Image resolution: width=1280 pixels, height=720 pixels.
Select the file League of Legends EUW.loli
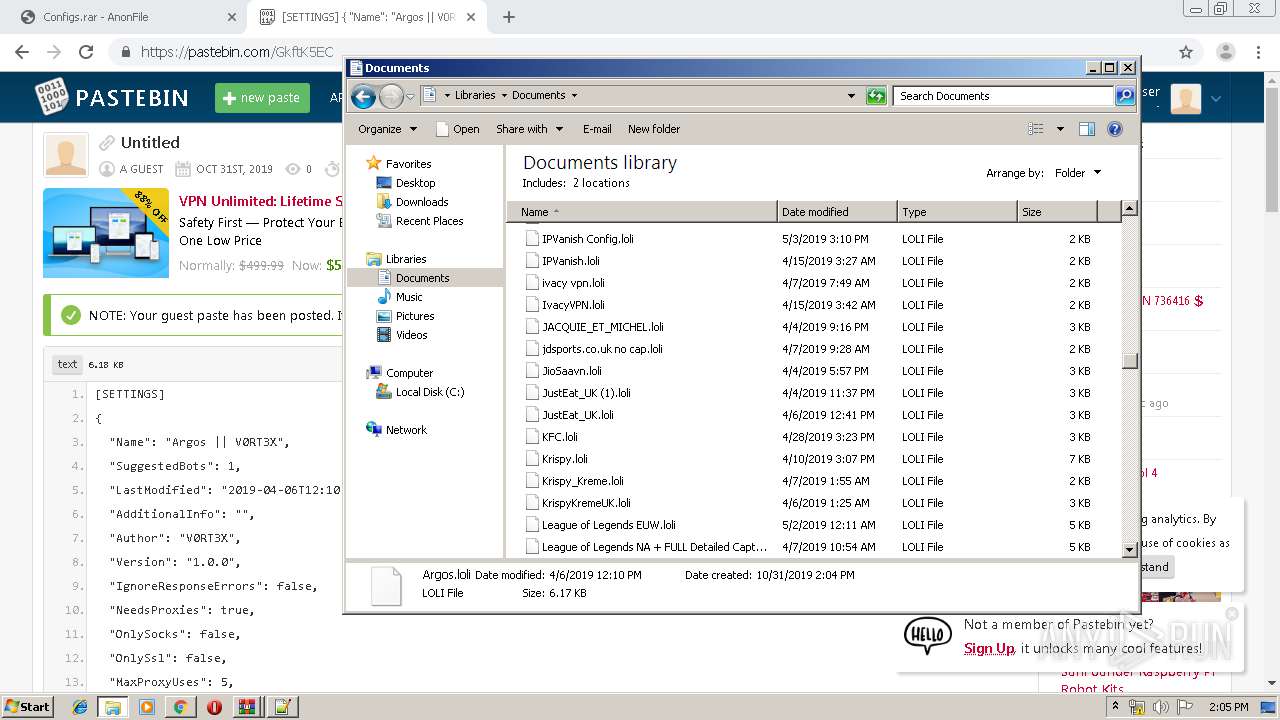point(608,525)
